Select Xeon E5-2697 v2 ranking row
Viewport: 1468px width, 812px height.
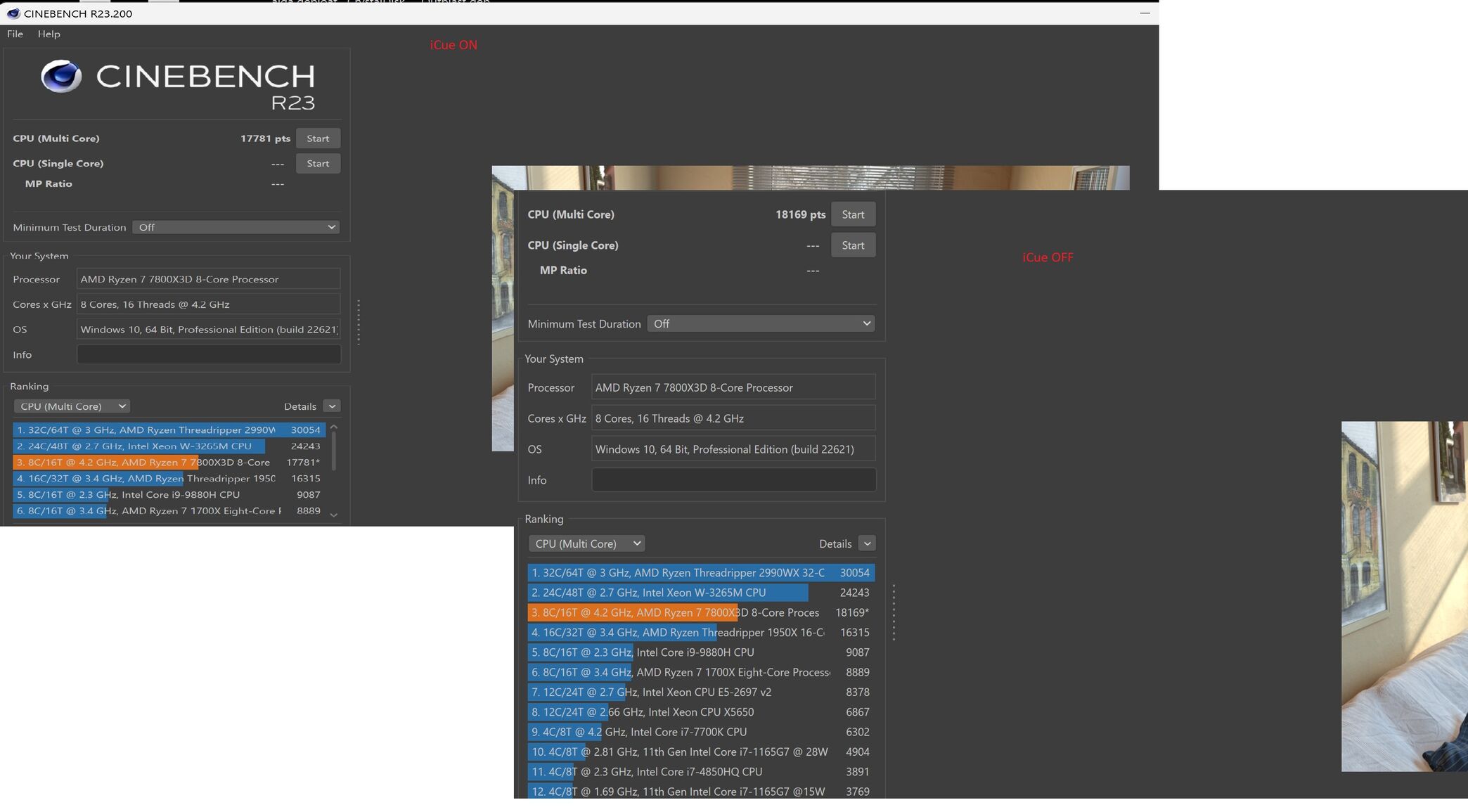click(x=701, y=692)
